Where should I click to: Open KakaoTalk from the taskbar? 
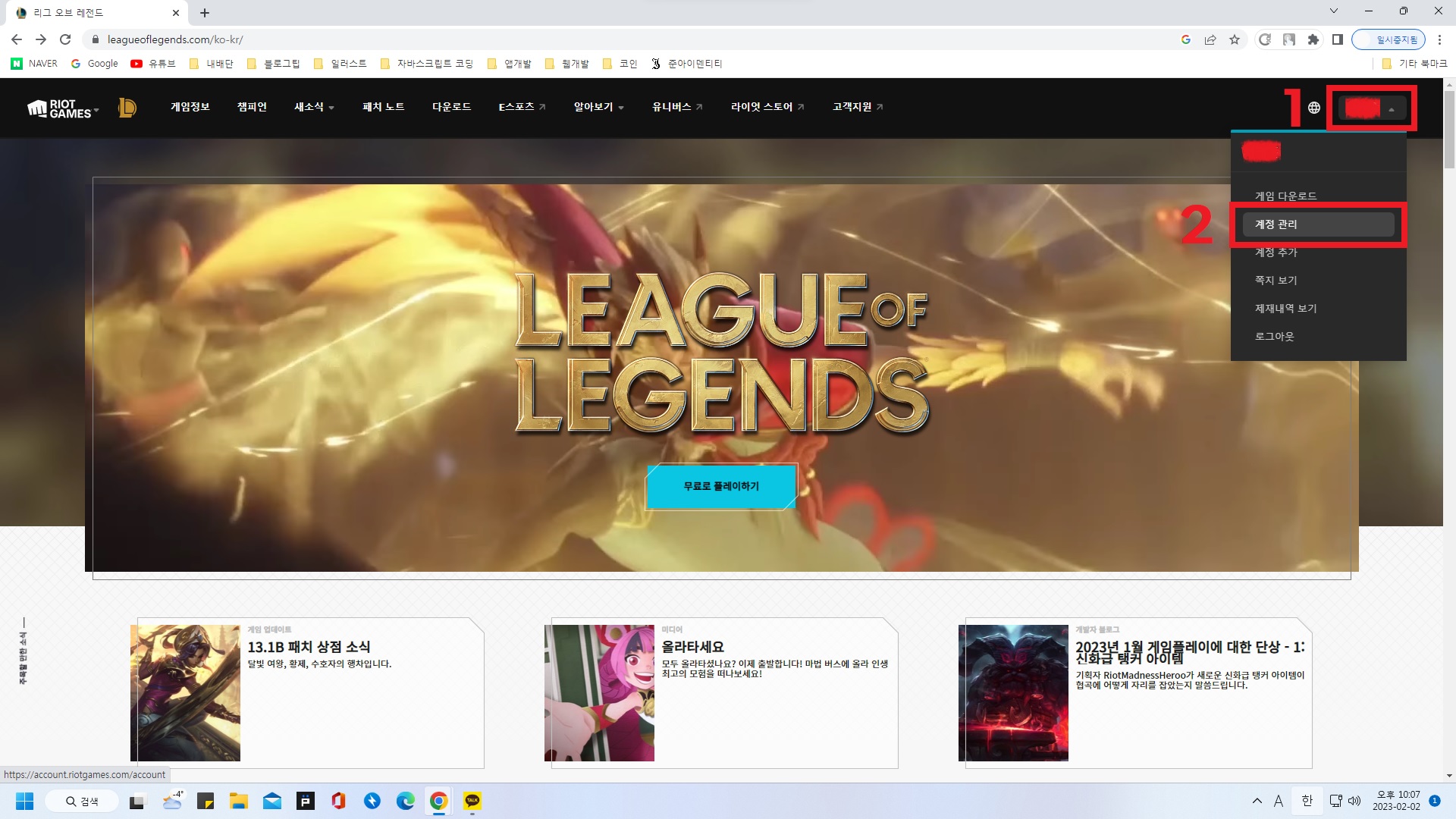coord(472,801)
